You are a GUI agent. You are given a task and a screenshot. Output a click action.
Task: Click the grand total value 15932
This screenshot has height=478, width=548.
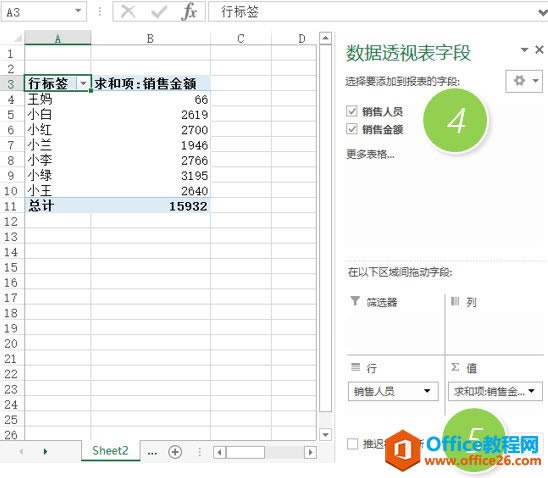click(151, 206)
